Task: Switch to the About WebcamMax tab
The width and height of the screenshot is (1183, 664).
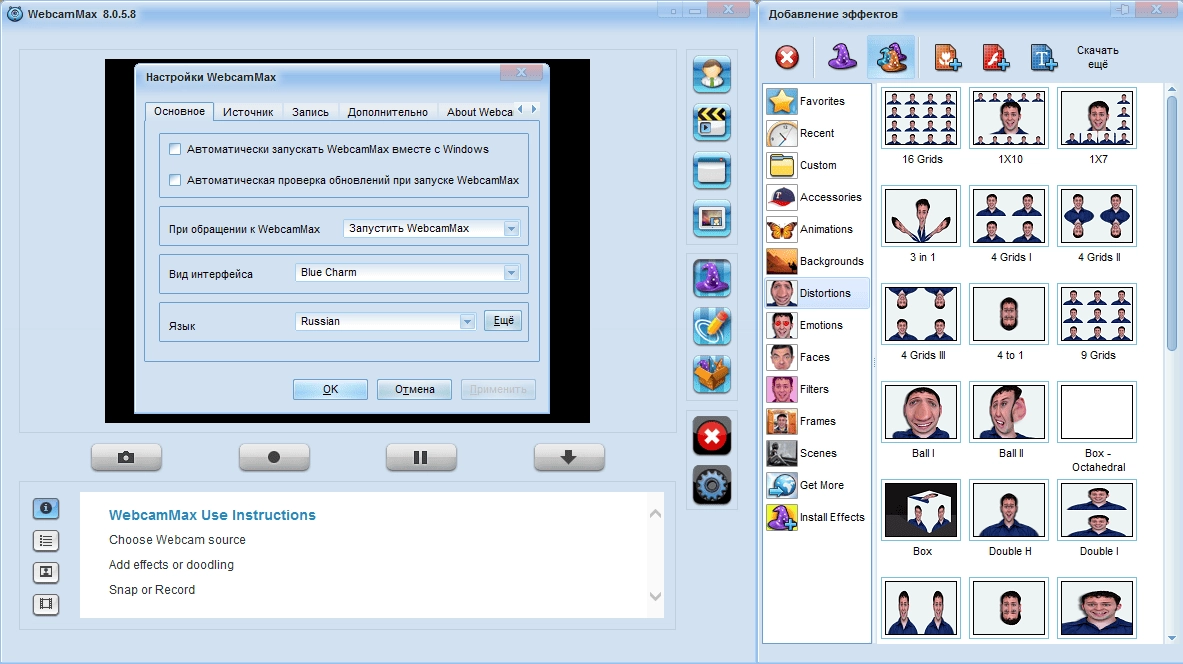Action: tap(478, 112)
